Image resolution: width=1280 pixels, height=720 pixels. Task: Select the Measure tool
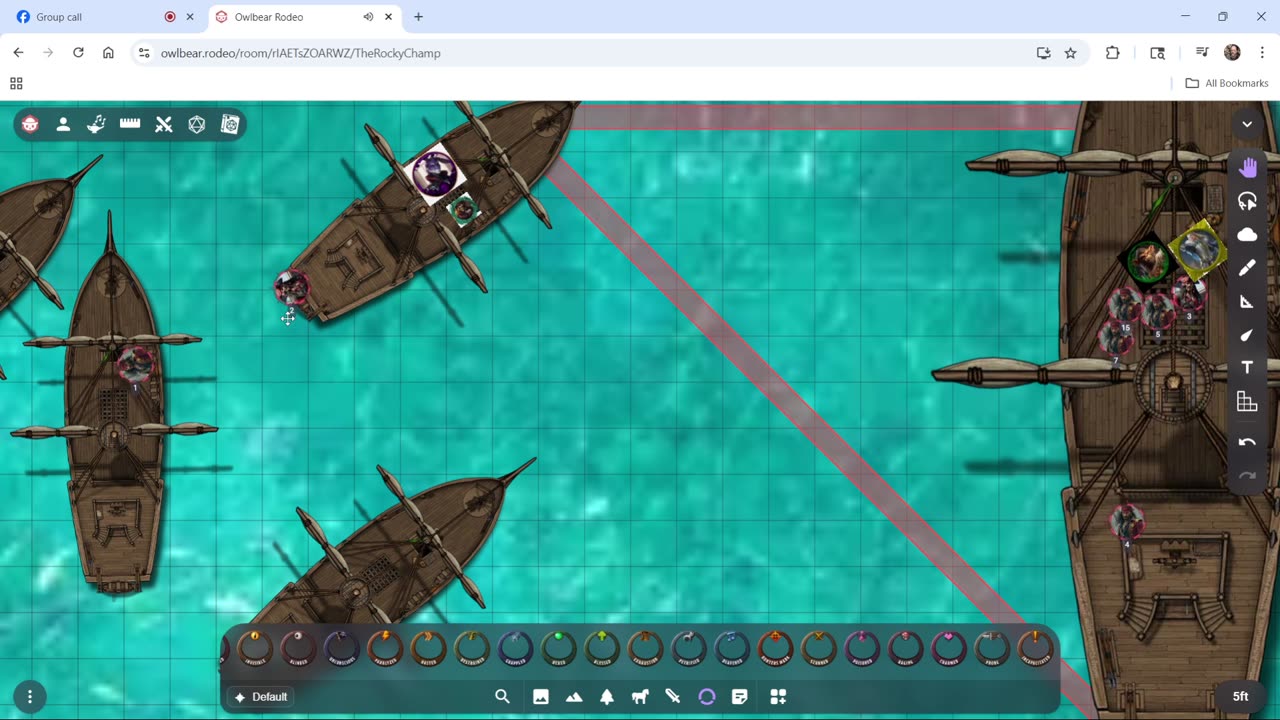click(1247, 301)
